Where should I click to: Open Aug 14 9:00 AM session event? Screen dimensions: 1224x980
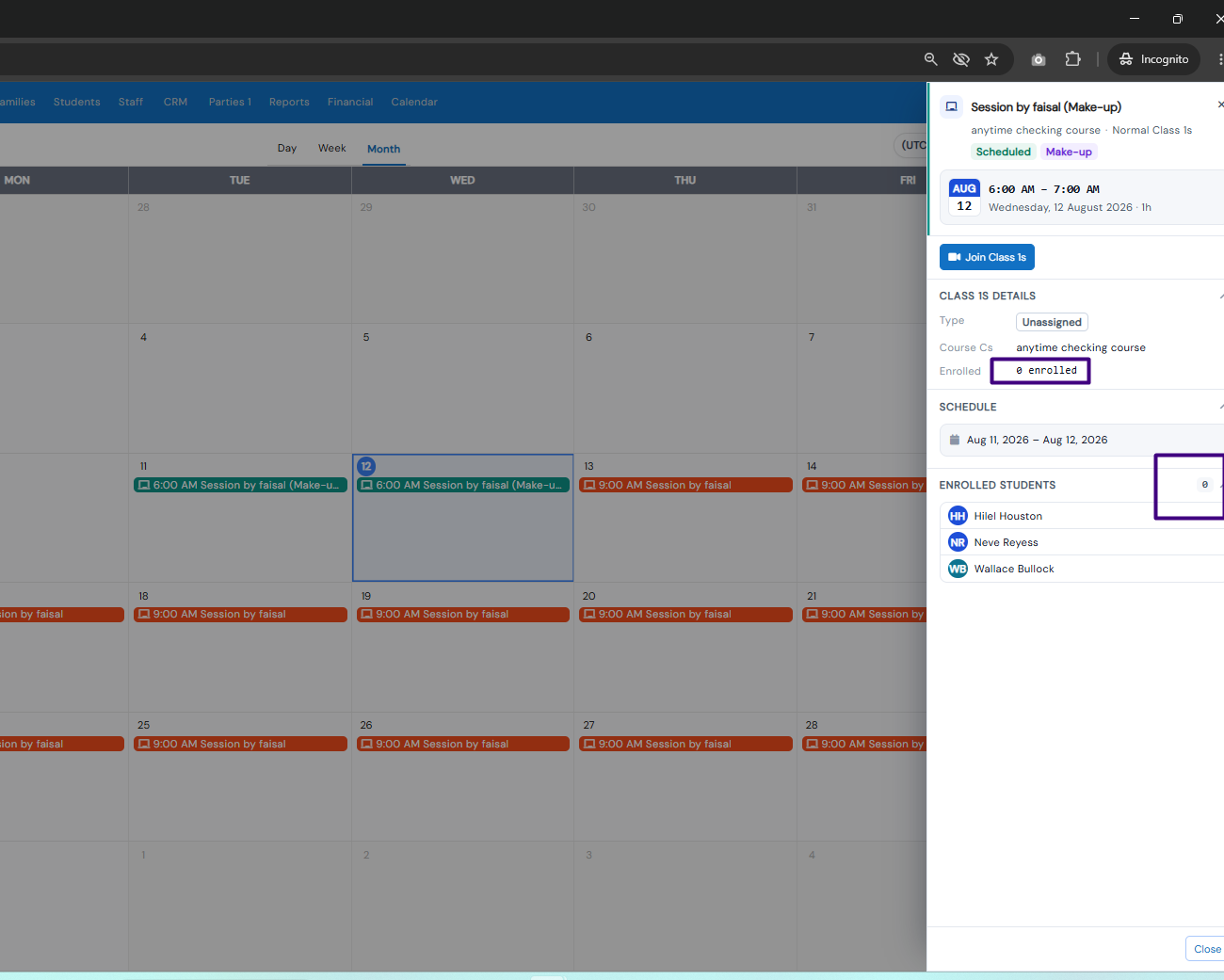point(864,485)
